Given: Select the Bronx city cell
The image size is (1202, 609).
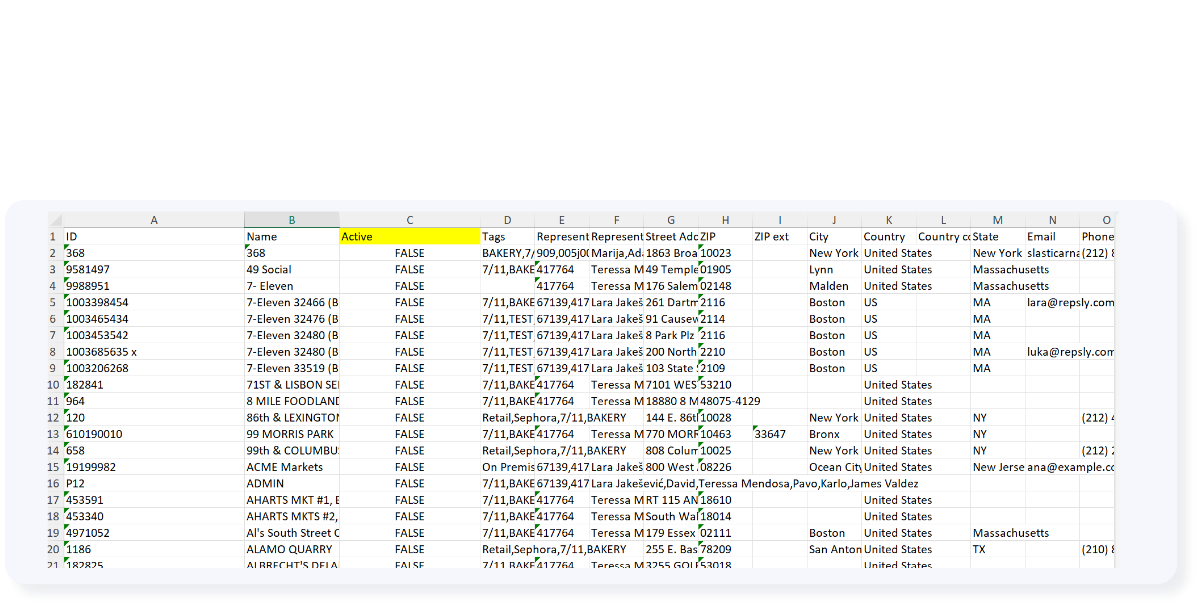Looking at the screenshot, I should (x=834, y=434).
